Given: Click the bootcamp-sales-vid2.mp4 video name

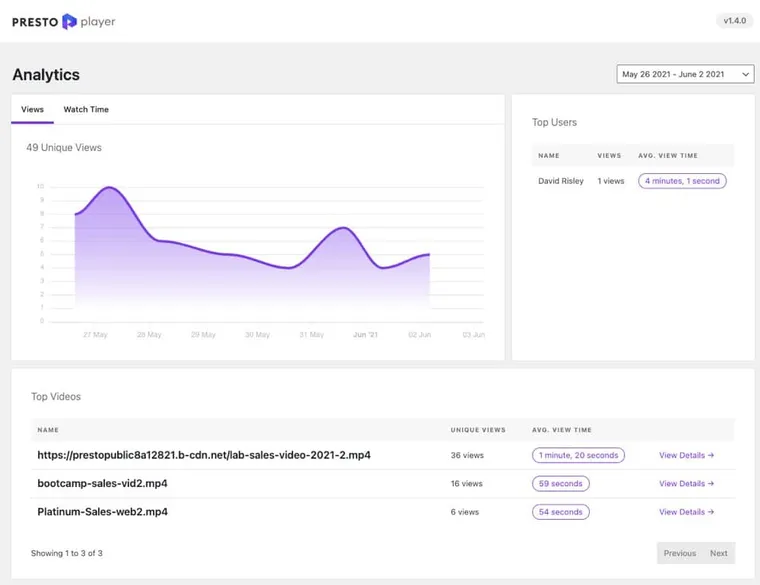Looking at the screenshot, I should 102,483.
